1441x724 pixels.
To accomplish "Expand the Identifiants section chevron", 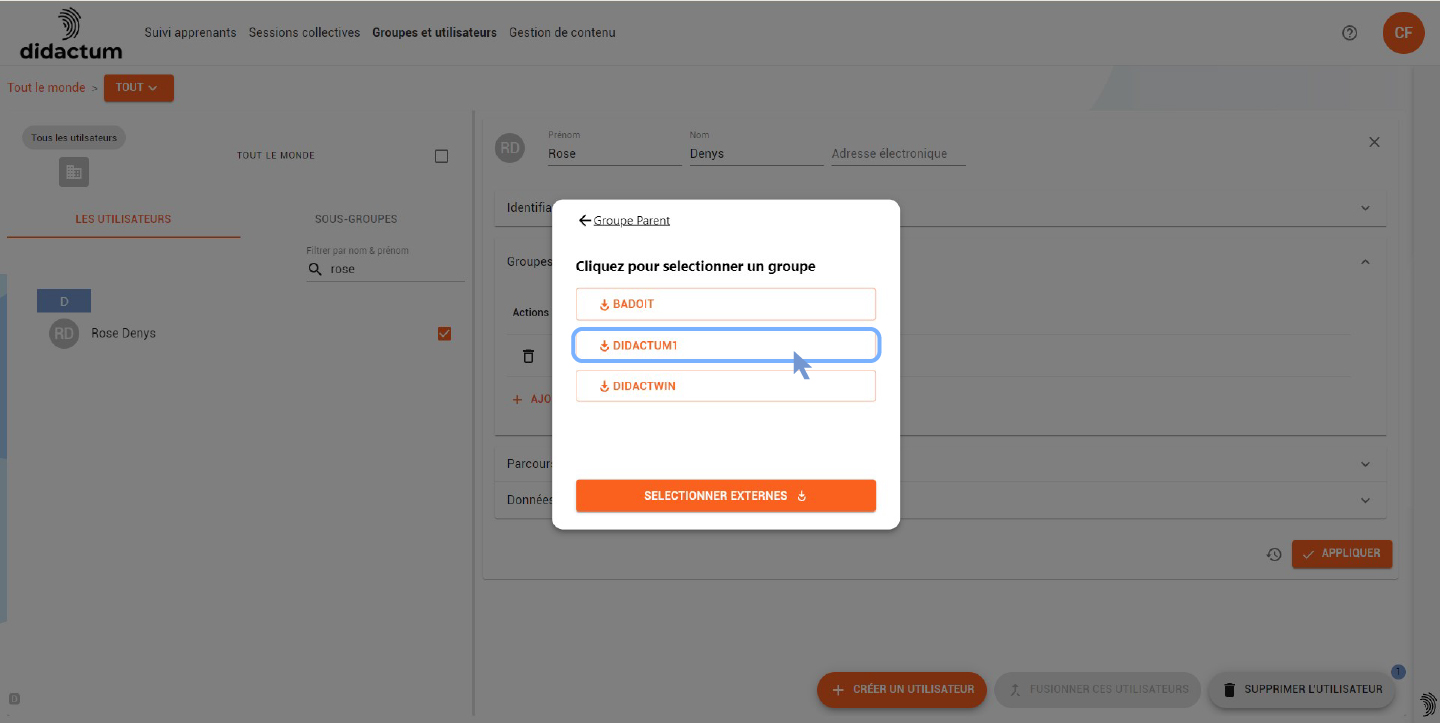I will point(1366,208).
